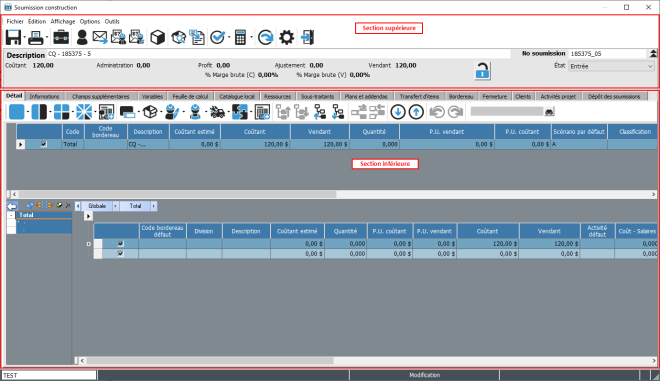This screenshot has height=381, width=660.
Task: Open dropdown arrow next to calculator icon
Action: coord(251,37)
